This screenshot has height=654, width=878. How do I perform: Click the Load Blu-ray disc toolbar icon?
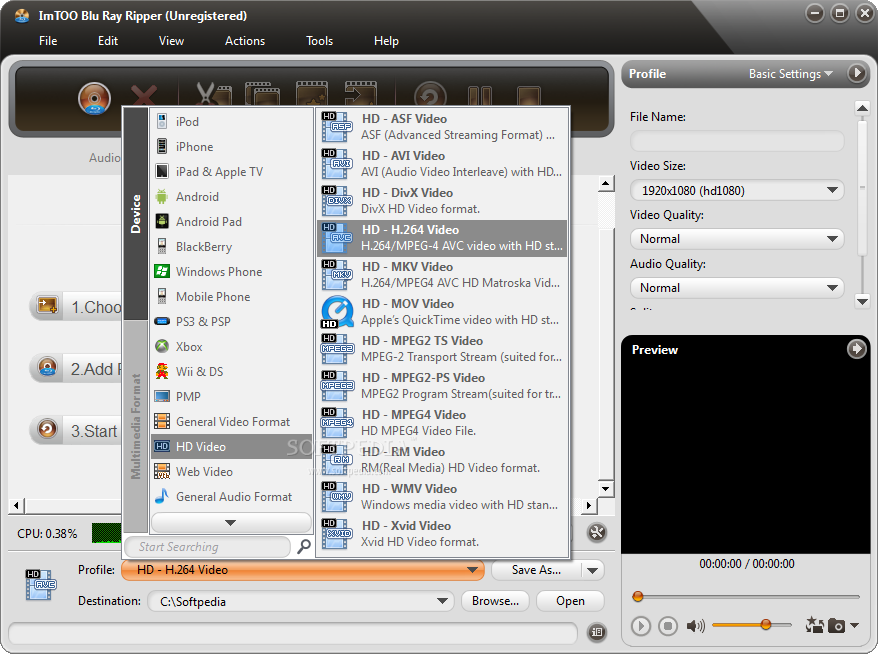tap(94, 98)
